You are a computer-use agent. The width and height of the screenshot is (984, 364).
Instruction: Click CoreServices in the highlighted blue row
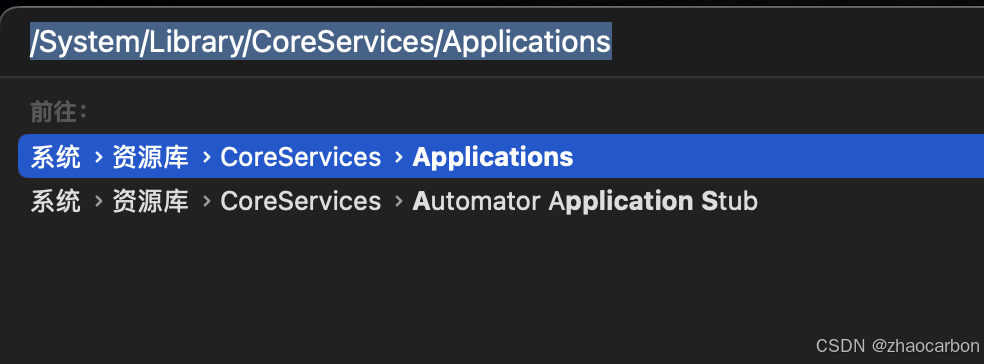301,157
